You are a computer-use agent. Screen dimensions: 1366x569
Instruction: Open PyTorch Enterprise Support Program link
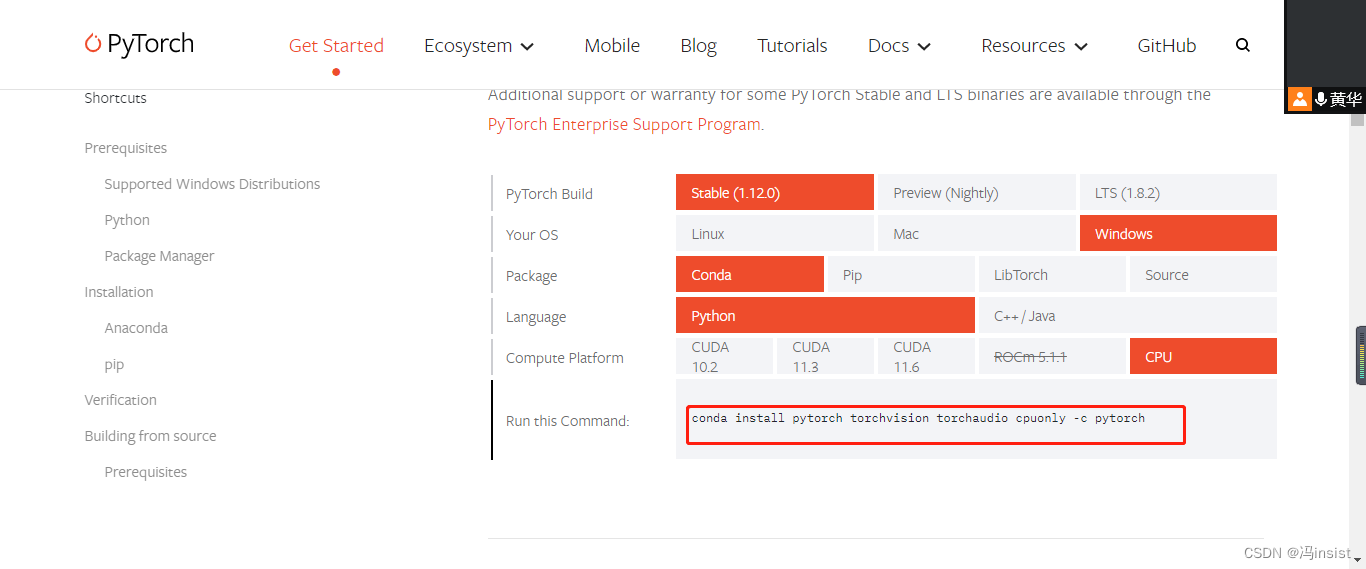(x=624, y=125)
